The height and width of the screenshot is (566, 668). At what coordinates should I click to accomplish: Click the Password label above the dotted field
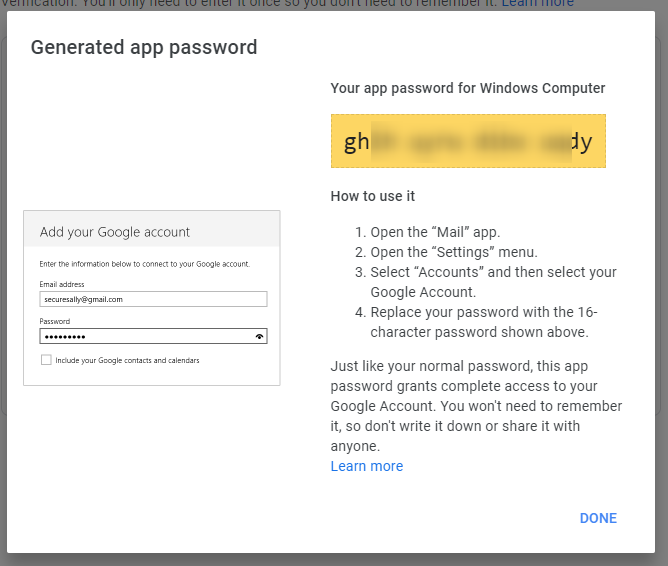(55, 321)
